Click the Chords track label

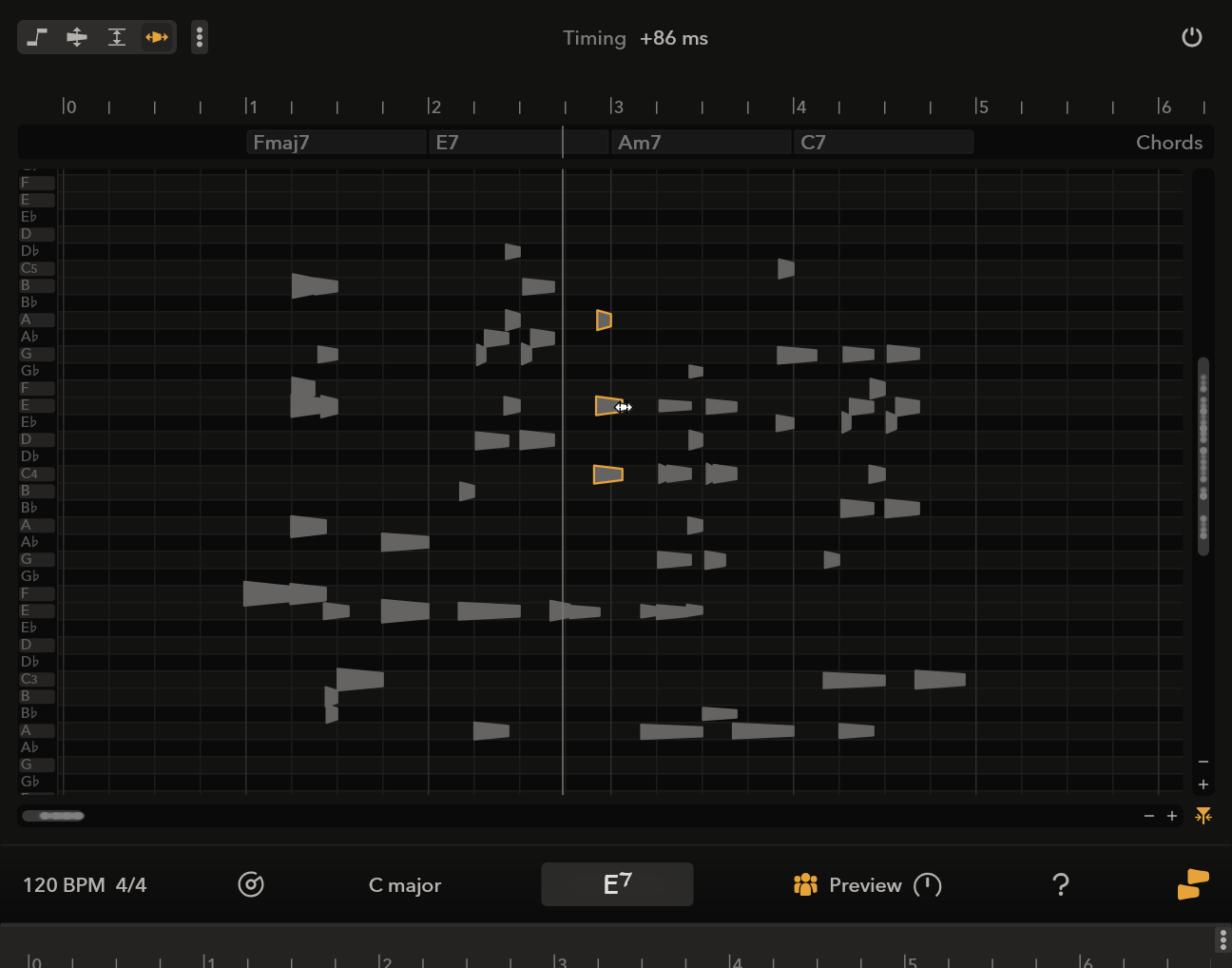(x=1168, y=142)
